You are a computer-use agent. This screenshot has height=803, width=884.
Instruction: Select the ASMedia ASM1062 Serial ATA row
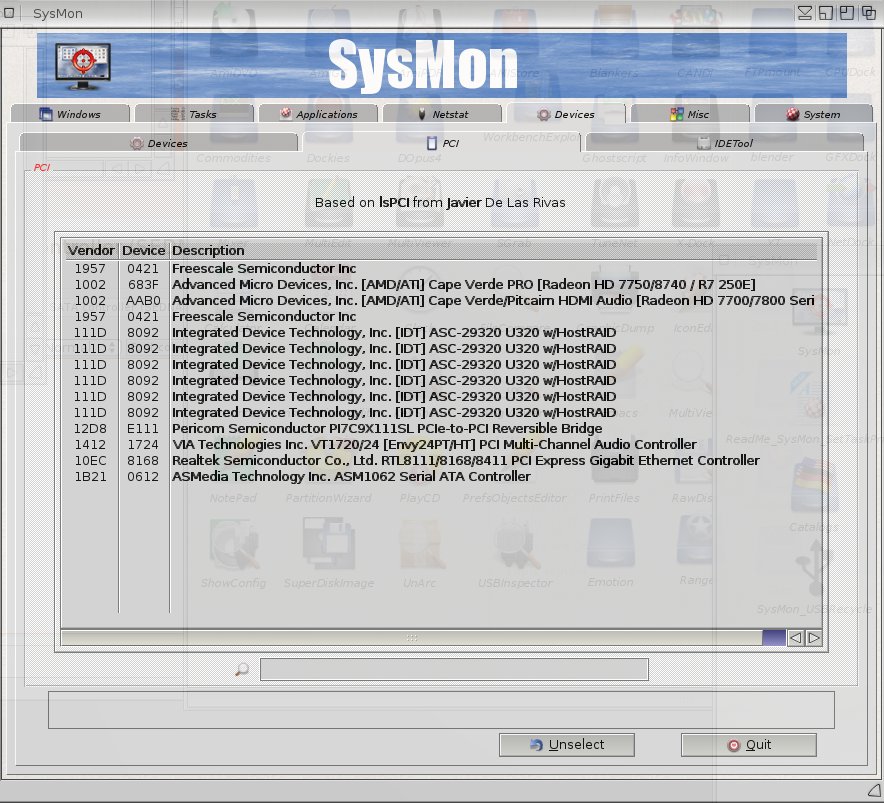[441, 476]
